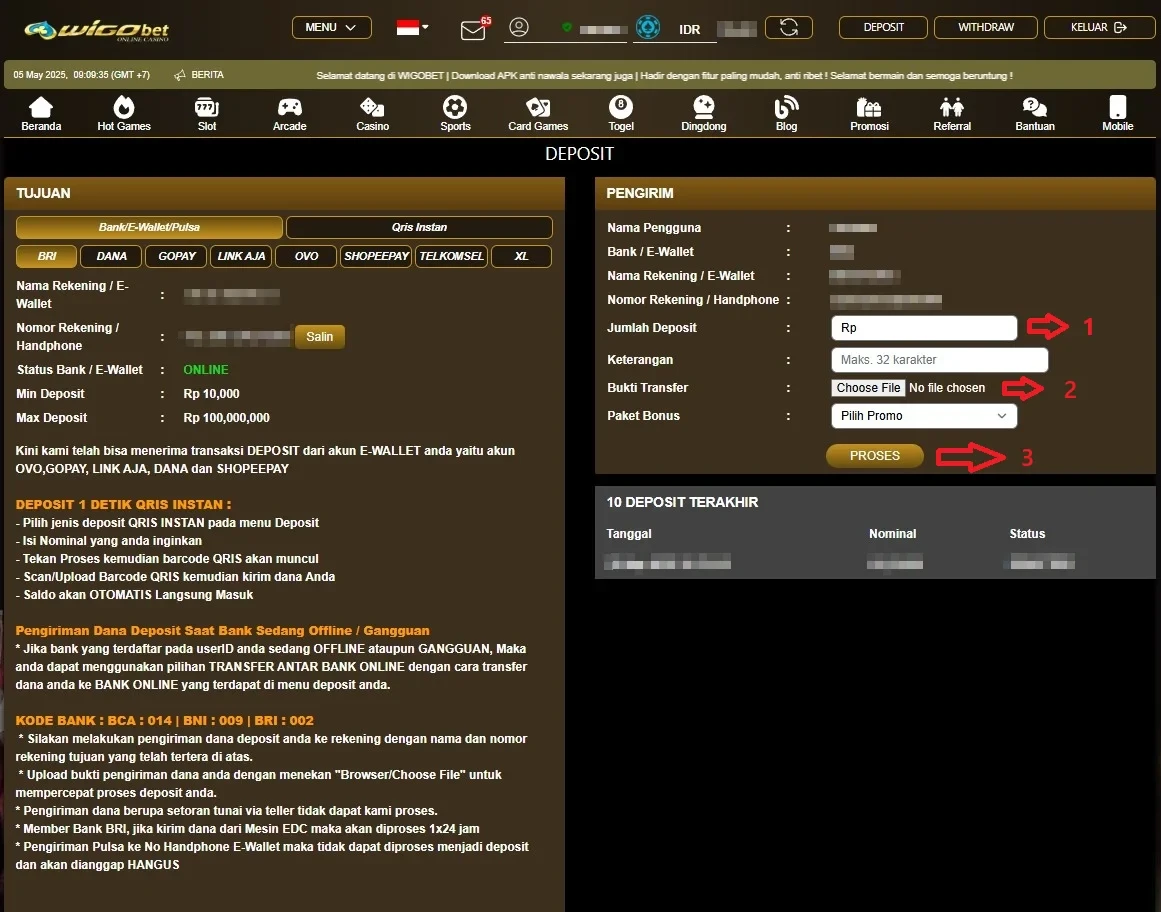The height and width of the screenshot is (912, 1161).
Task: Open the Dingdong icon
Action: (x=703, y=107)
